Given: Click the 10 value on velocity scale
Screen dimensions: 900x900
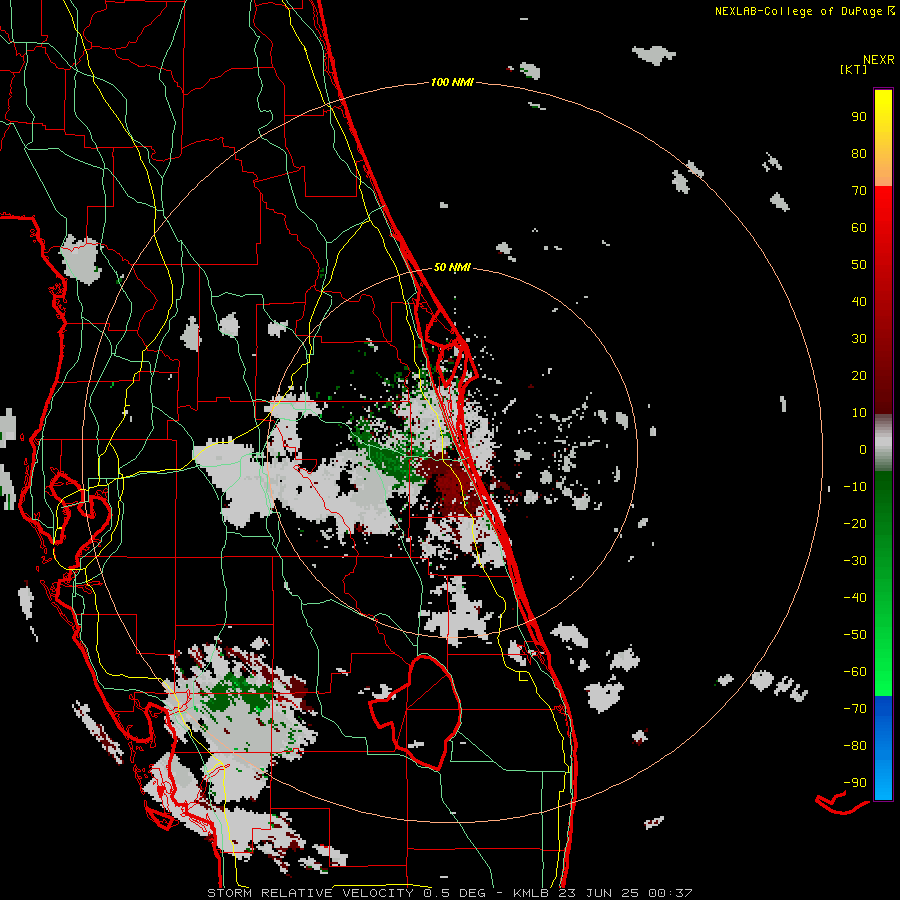Looking at the screenshot, I should (x=859, y=413).
